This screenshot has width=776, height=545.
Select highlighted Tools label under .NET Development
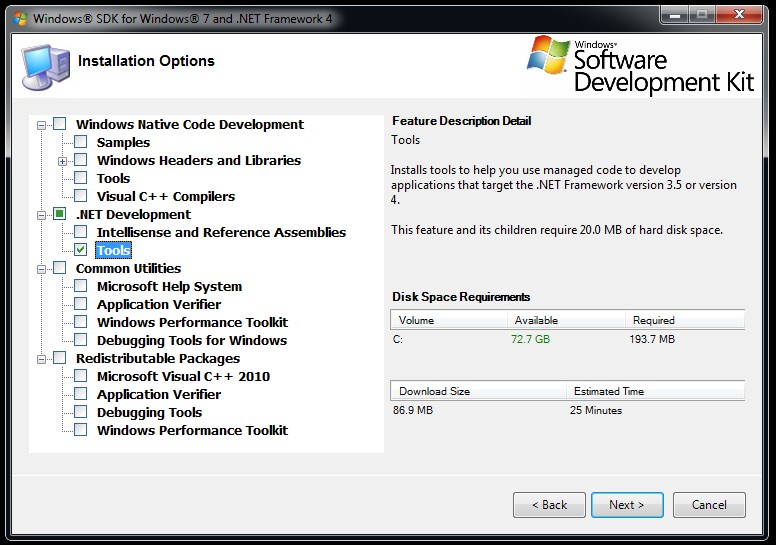(x=113, y=250)
